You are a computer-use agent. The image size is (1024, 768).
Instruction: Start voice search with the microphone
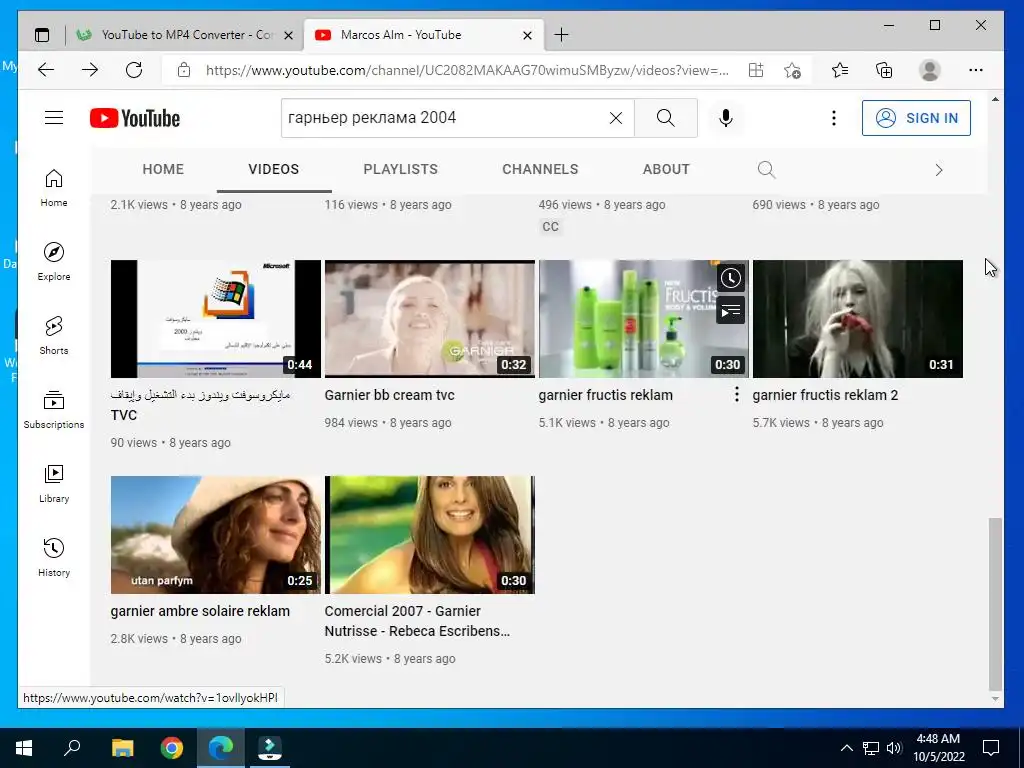tap(726, 118)
